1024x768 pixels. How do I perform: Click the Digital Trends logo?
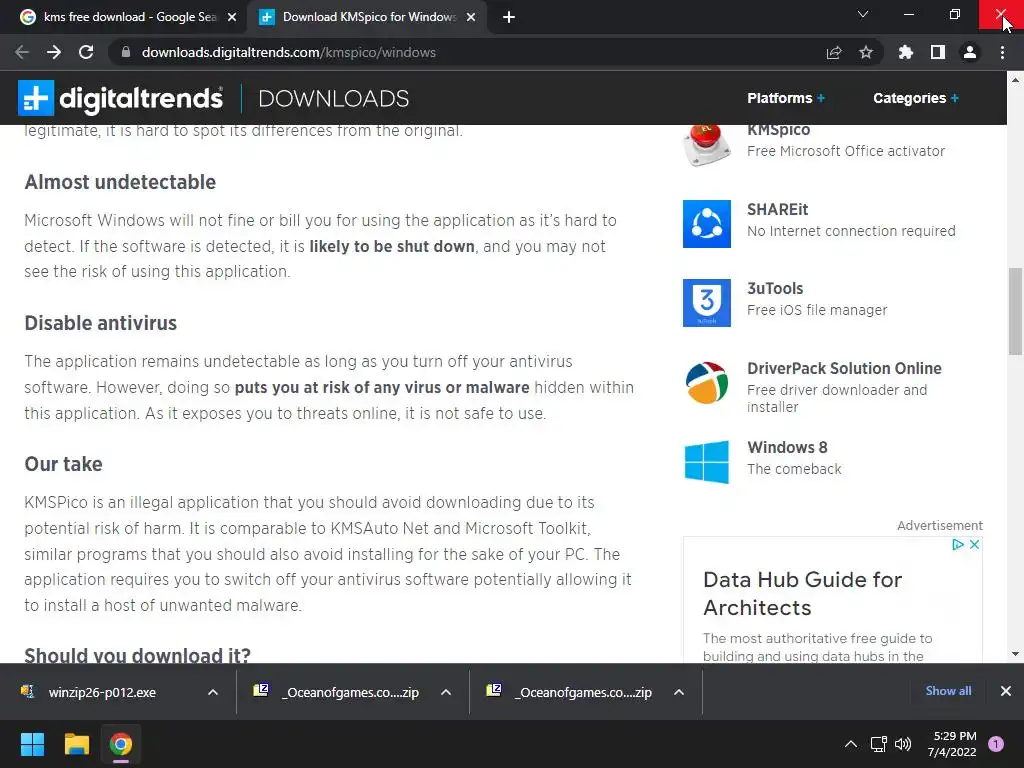coord(121,98)
